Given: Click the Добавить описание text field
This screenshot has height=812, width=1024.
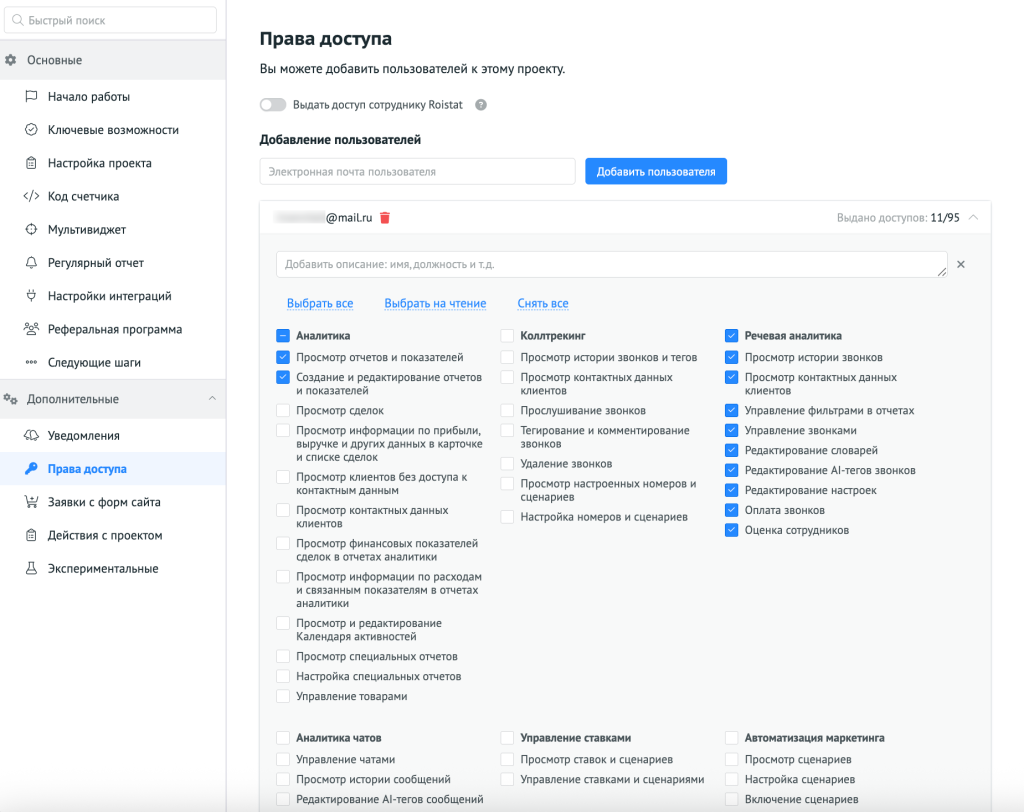Looking at the screenshot, I should point(611,265).
